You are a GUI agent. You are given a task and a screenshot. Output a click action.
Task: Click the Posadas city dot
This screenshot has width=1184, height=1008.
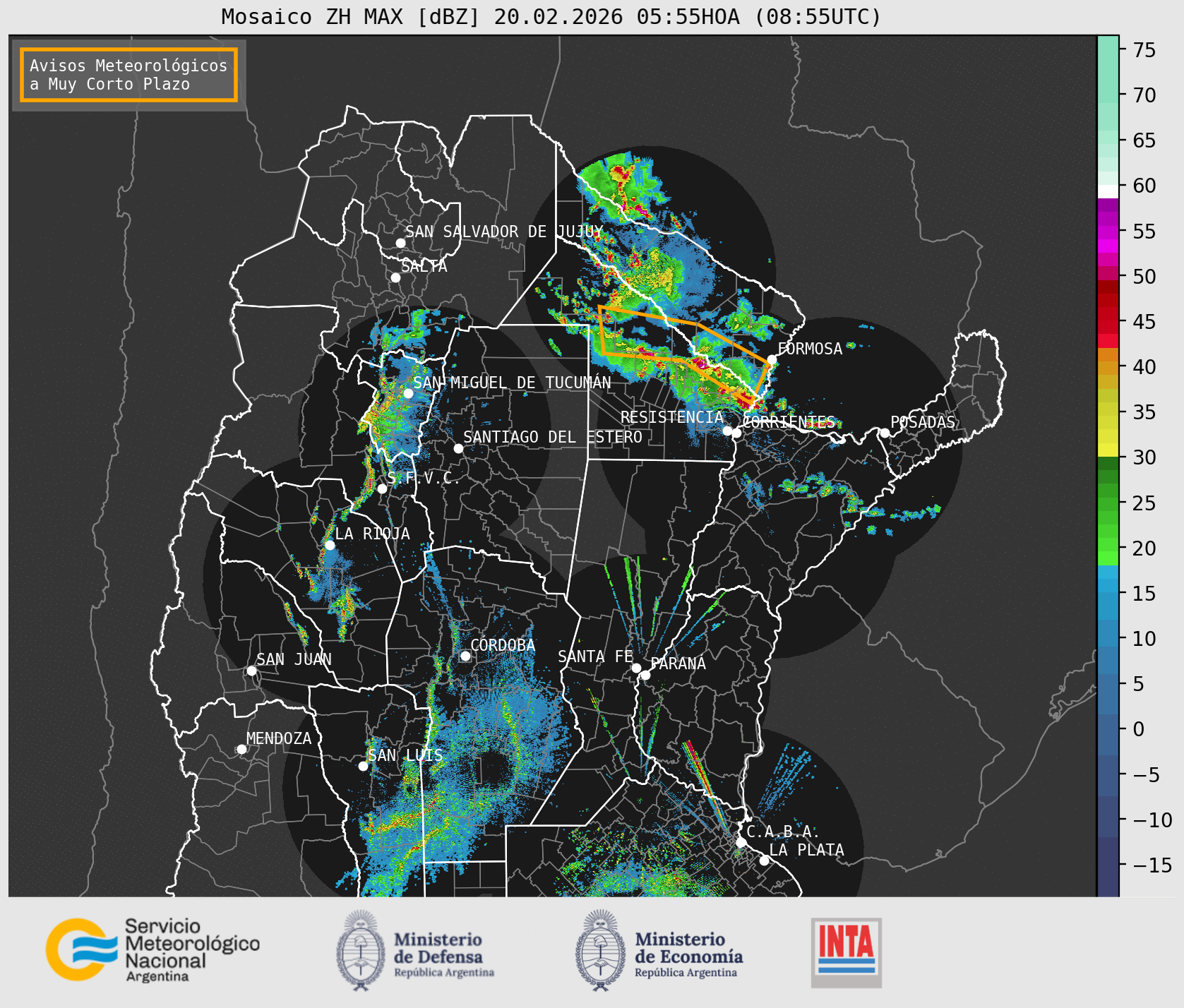coord(885,433)
